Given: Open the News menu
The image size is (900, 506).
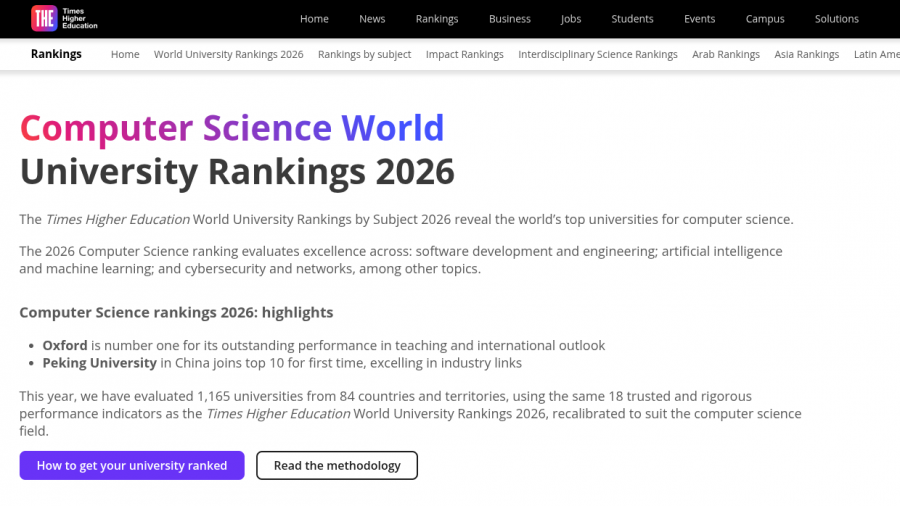Looking at the screenshot, I should point(372,19).
